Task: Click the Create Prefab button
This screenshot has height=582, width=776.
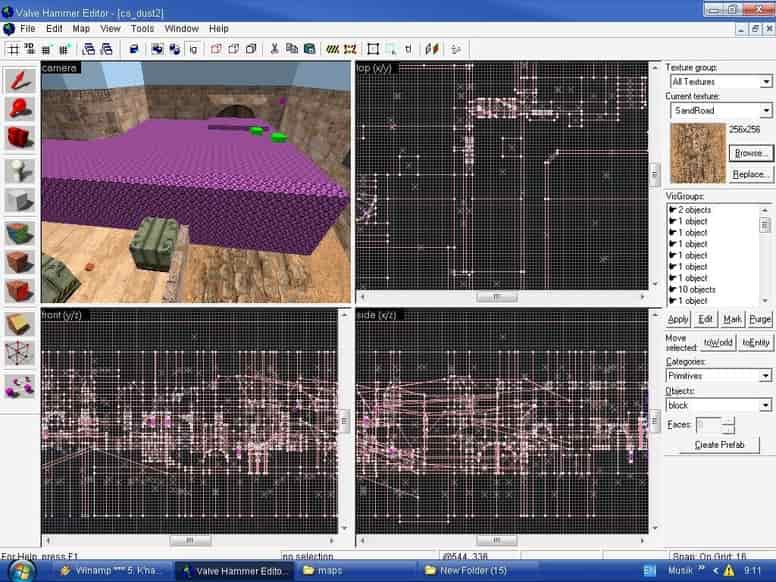Action: pos(719,444)
